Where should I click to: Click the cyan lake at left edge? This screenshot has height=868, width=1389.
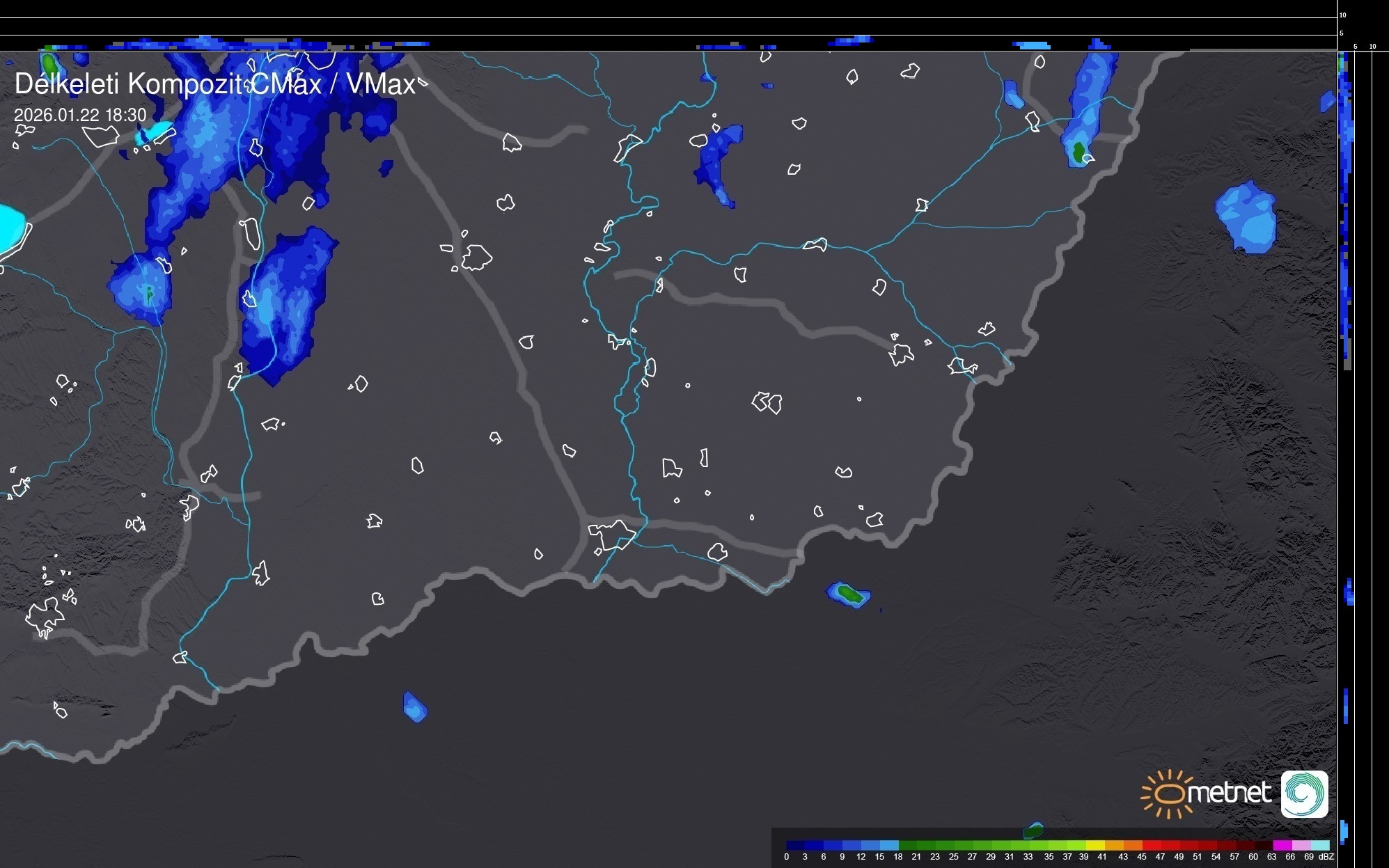(10, 228)
